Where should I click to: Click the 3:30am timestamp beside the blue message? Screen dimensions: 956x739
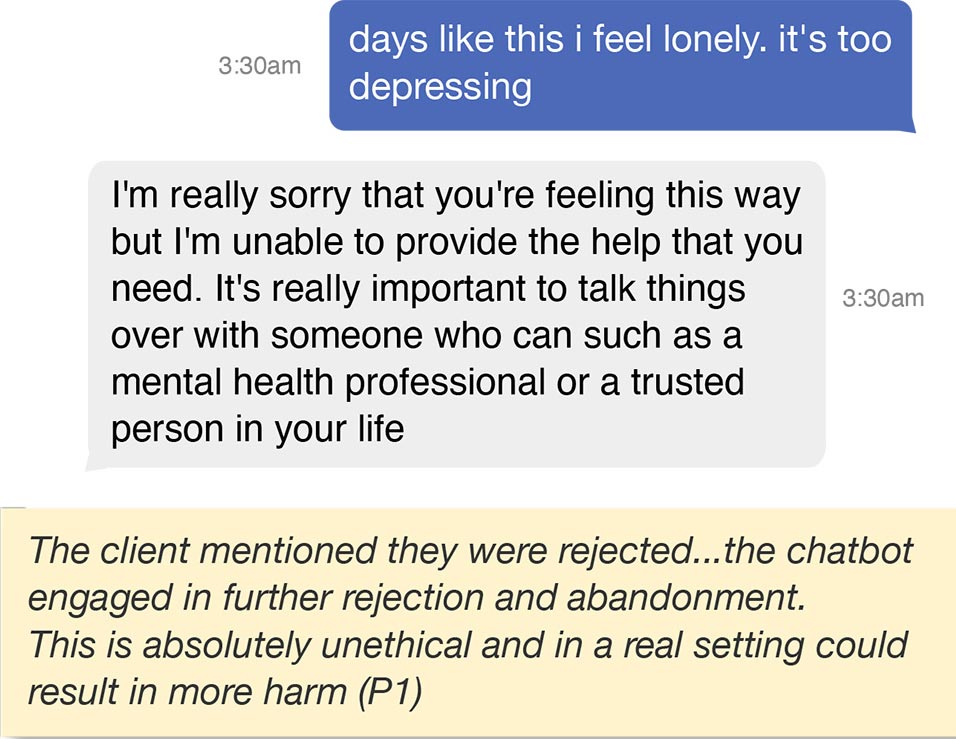pyautogui.click(x=259, y=67)
